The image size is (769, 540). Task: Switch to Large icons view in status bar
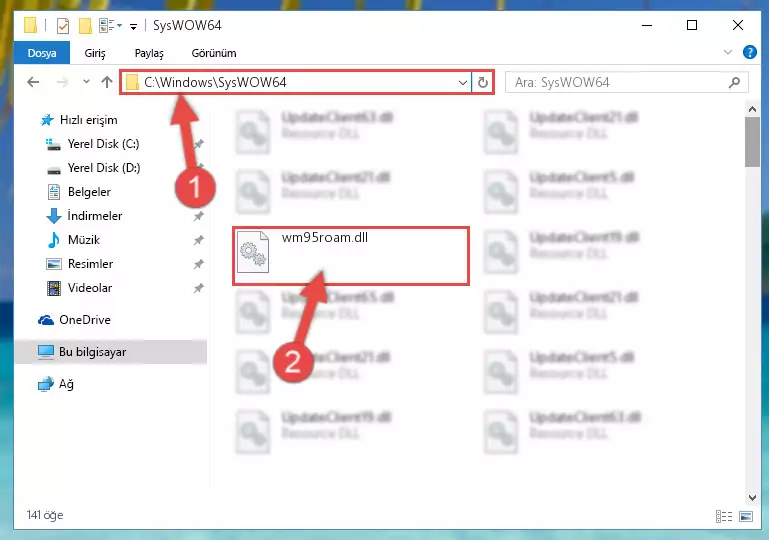(x=746, y=516)
